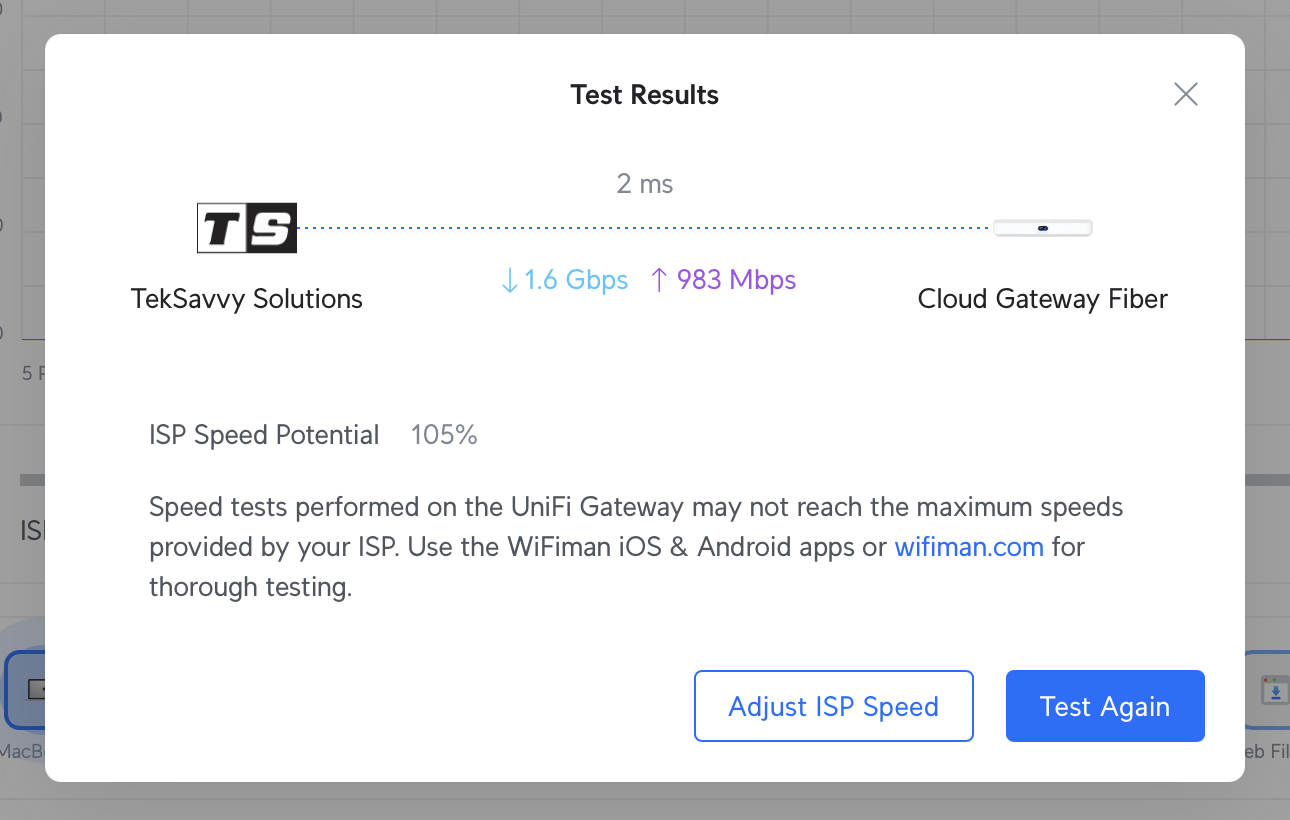Image resolution: width=1290 pixels, height=820 pixels.
Task: Click the web download icon at bottom right
Action: [1274, 690]
